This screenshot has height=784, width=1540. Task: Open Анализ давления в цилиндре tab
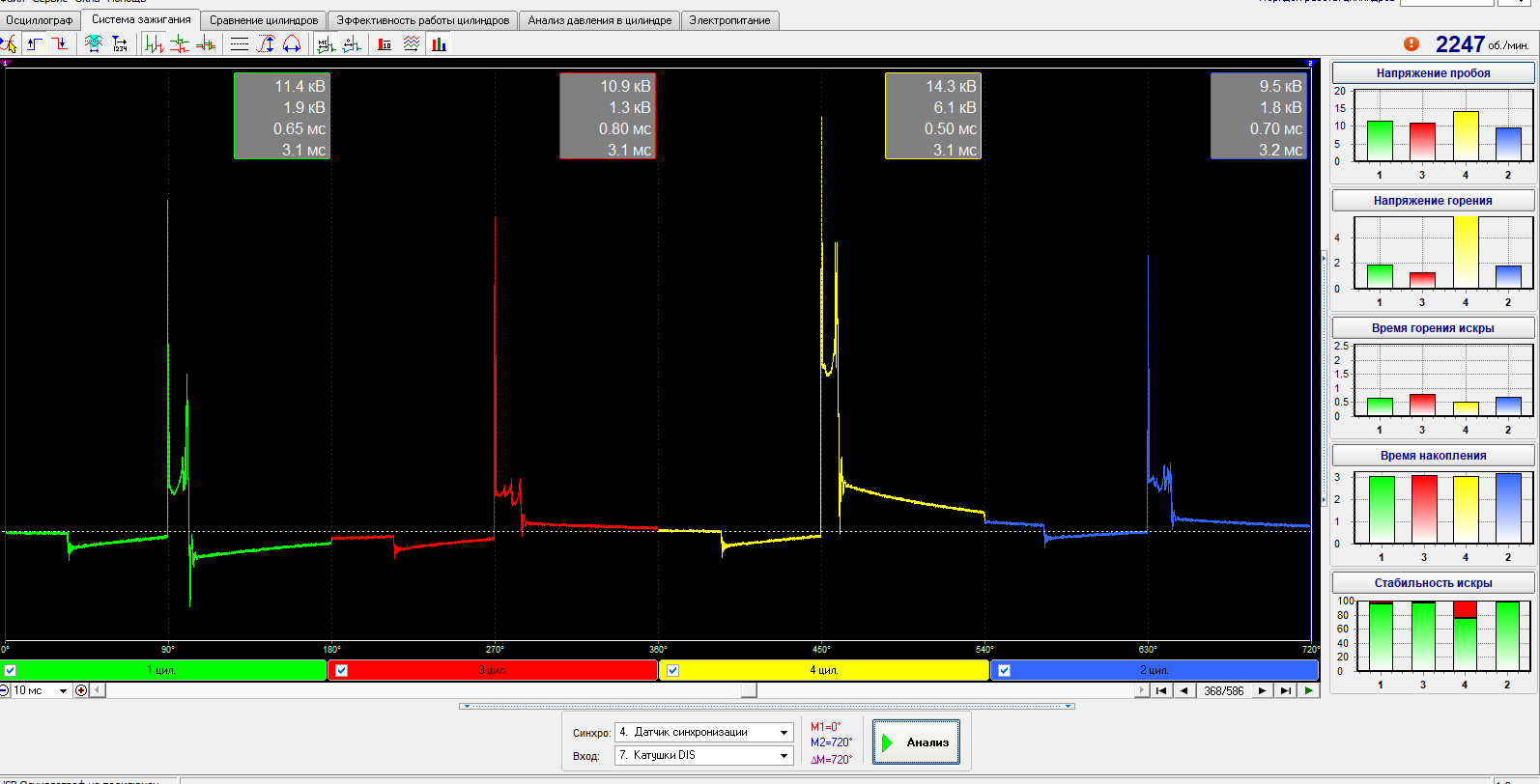(x=600, y=20)
